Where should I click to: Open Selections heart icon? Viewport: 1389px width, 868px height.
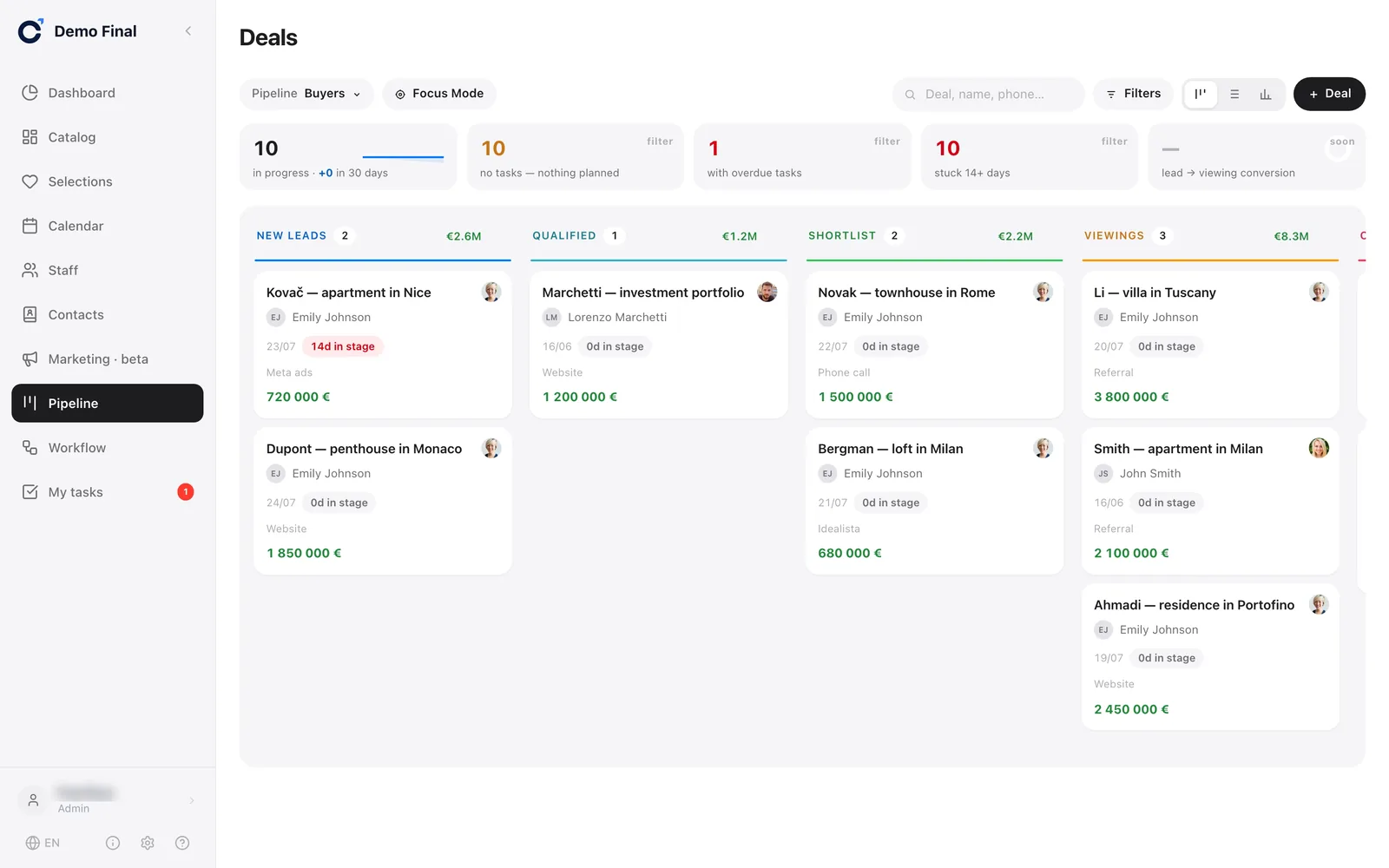pyautogui.click(x=30, y=181)
